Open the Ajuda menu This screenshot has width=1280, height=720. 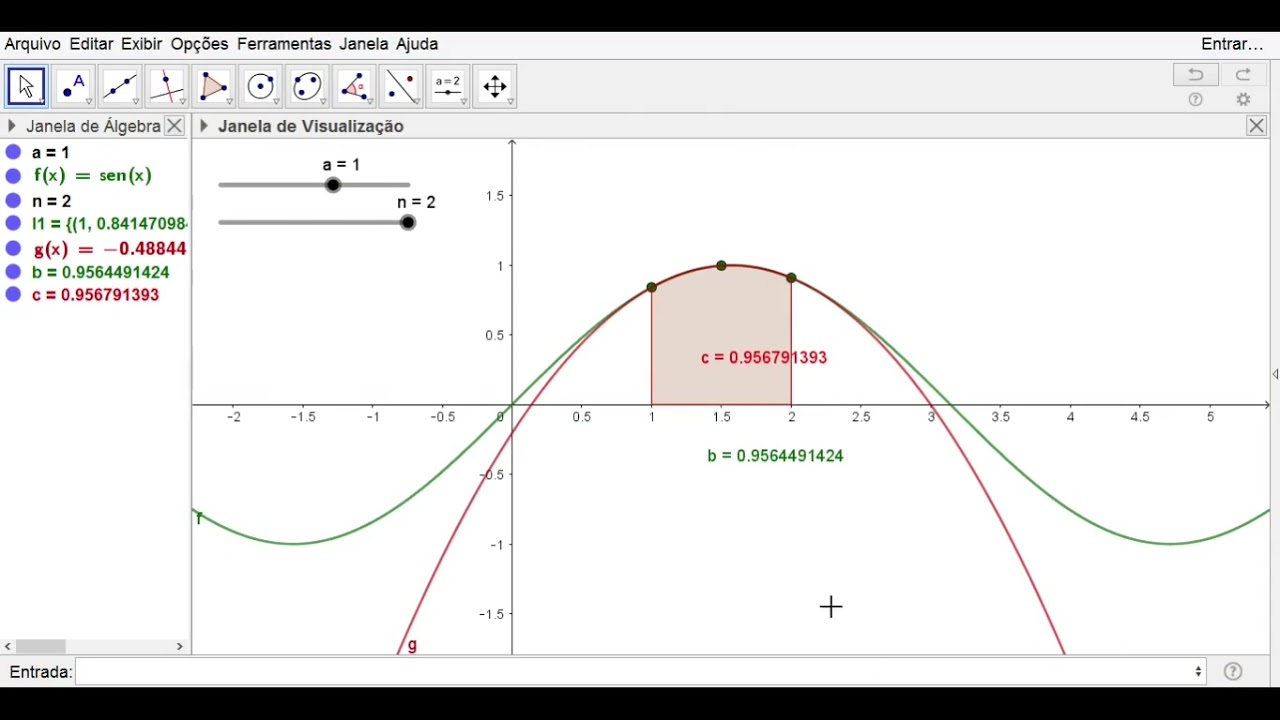417,44
